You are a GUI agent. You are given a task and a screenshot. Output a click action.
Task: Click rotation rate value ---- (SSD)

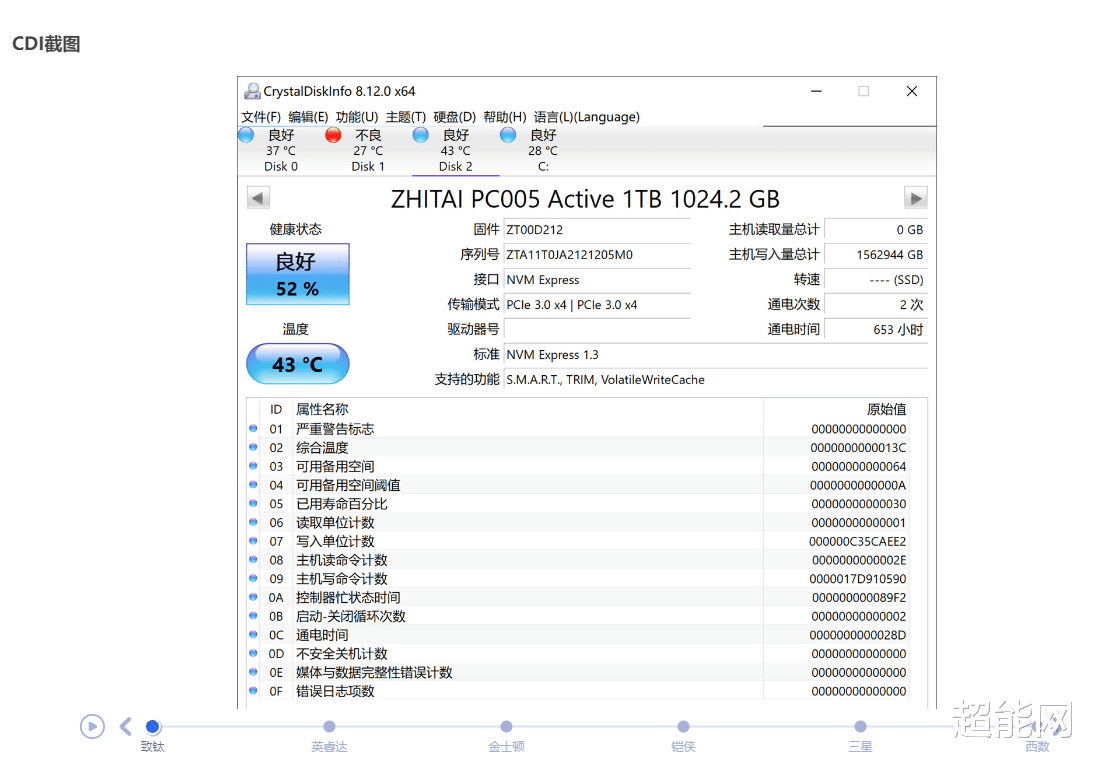coord(876,280)
